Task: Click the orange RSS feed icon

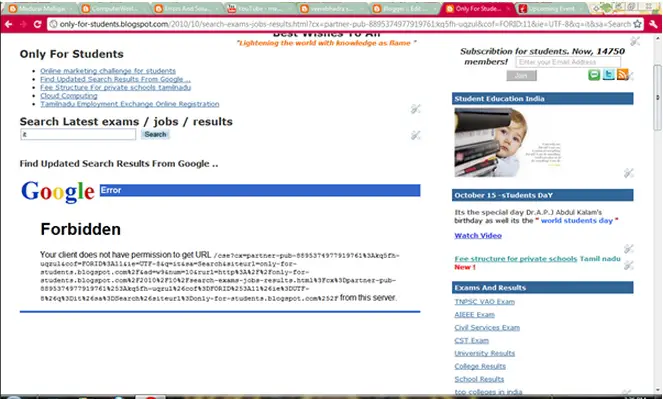Action: coord(622,75)
